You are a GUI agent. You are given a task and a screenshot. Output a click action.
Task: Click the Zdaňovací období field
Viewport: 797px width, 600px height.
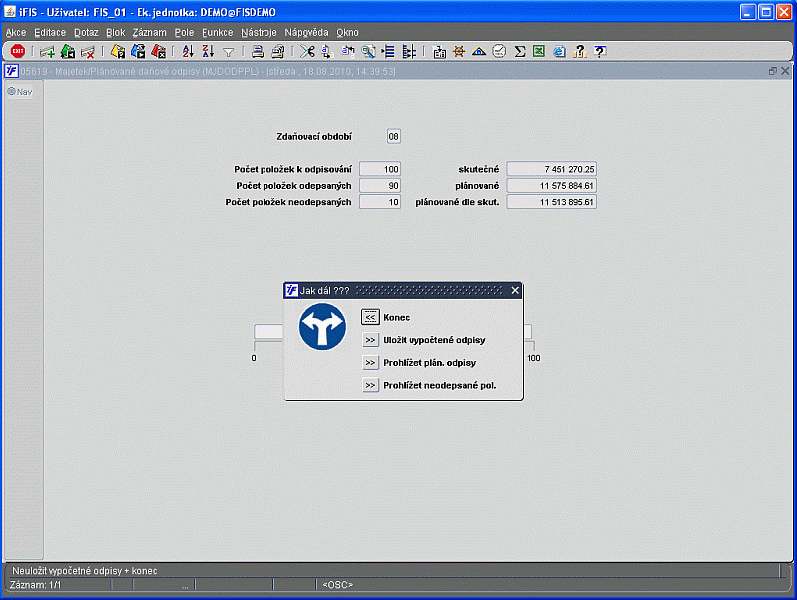(393, 136)
